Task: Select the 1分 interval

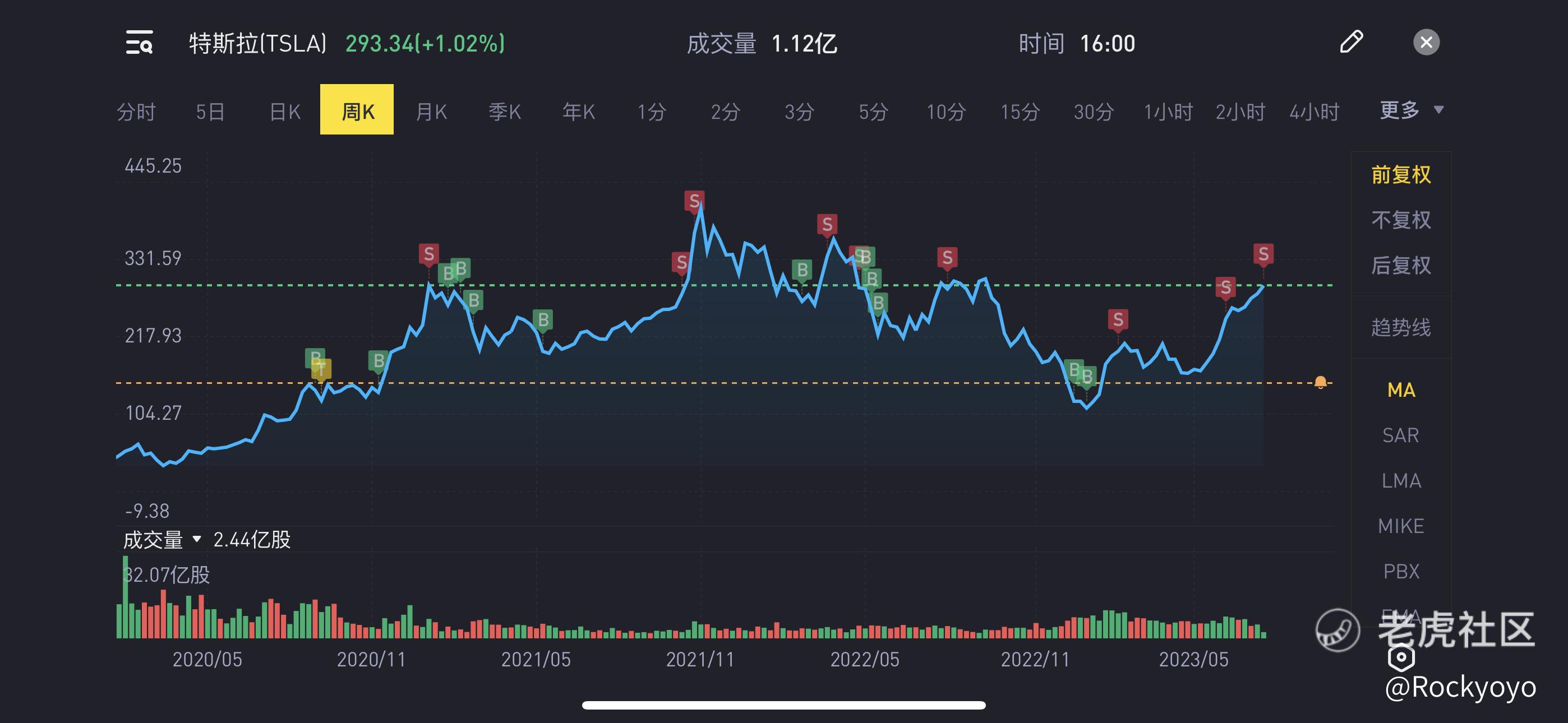Action: [652, 112]
